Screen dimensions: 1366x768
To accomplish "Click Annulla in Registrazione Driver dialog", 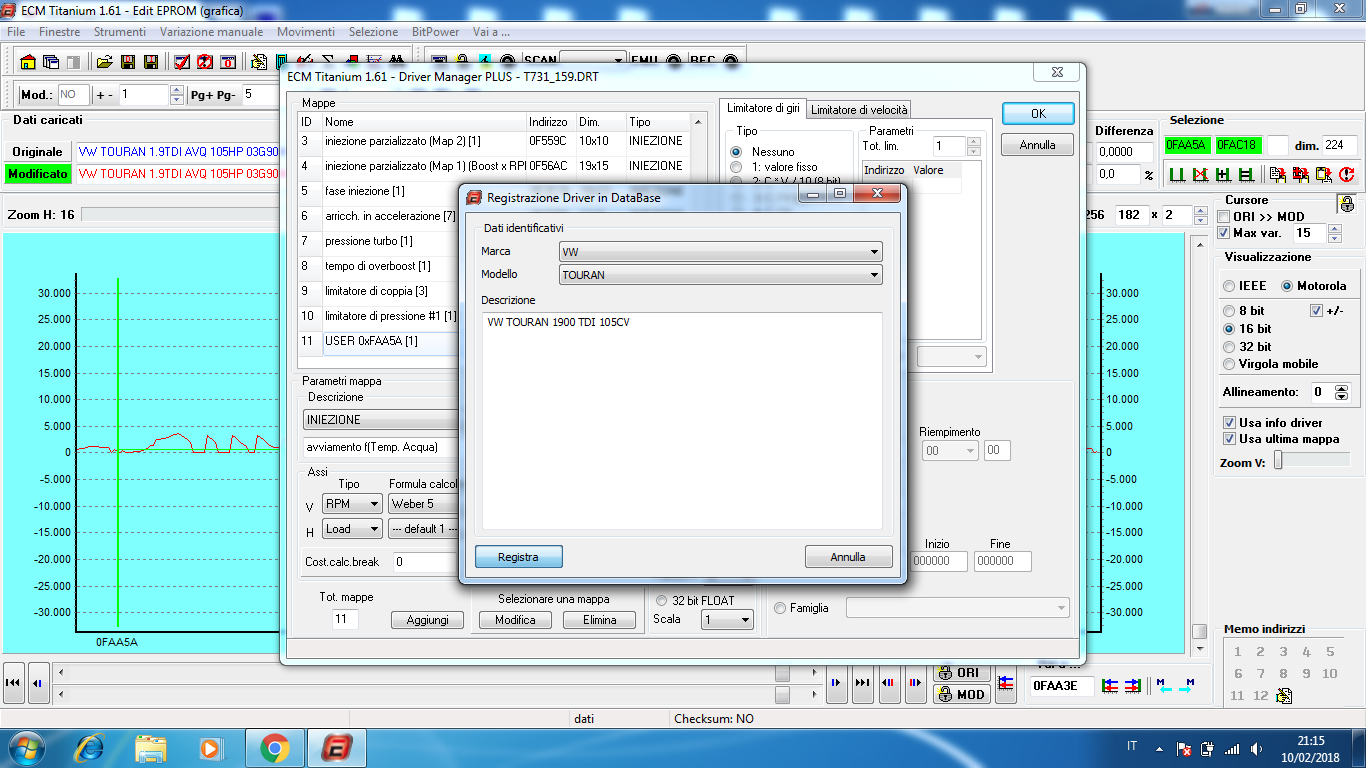I will pos(848,557).
